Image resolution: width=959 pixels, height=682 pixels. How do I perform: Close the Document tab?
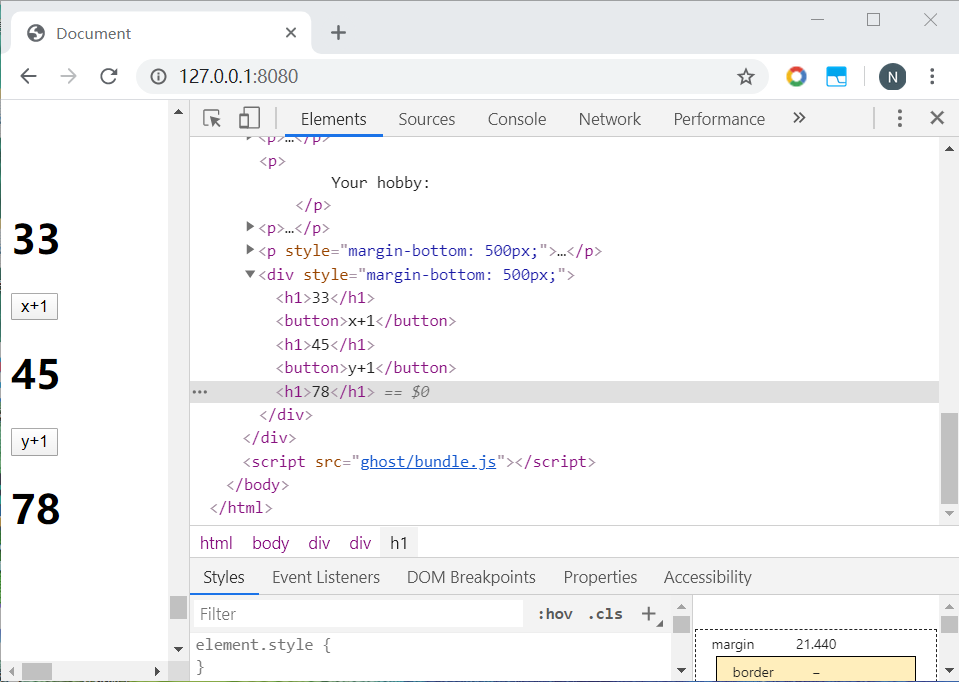291,32
